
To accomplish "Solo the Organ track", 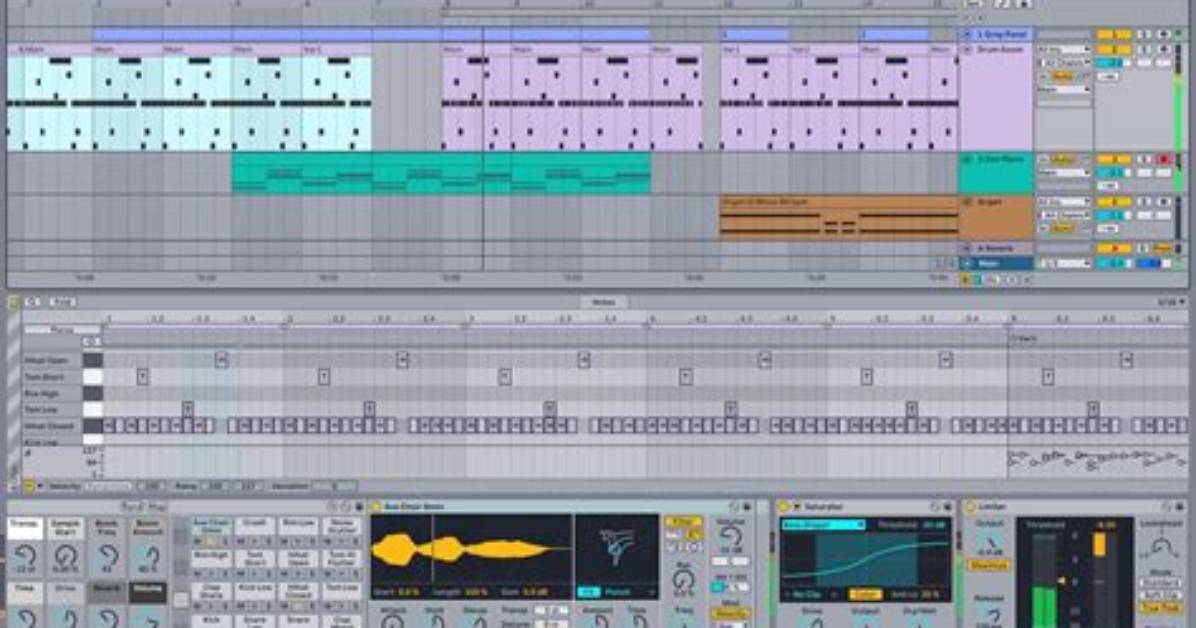I will click(x=1144, y=202).
